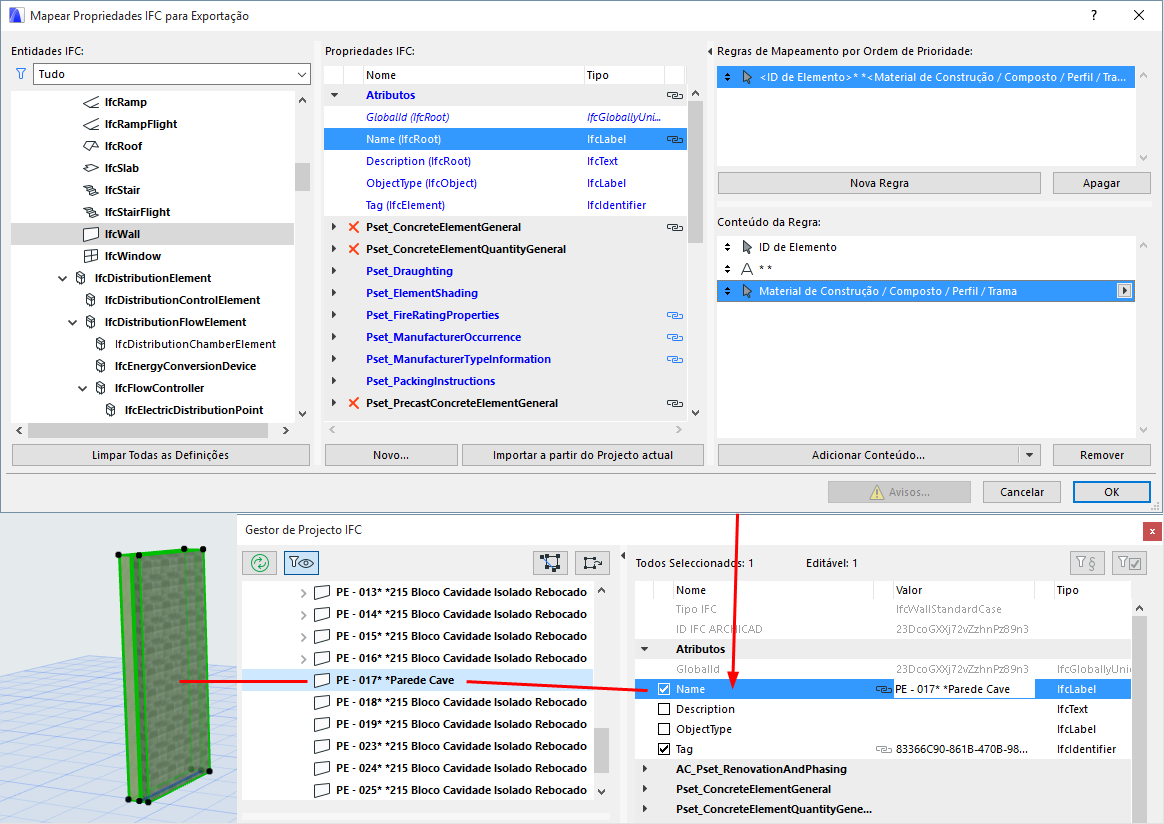Screen dimensions: 1164x824
Task: Select the IfcRampFlight entity
Action: tap(140, 124)
